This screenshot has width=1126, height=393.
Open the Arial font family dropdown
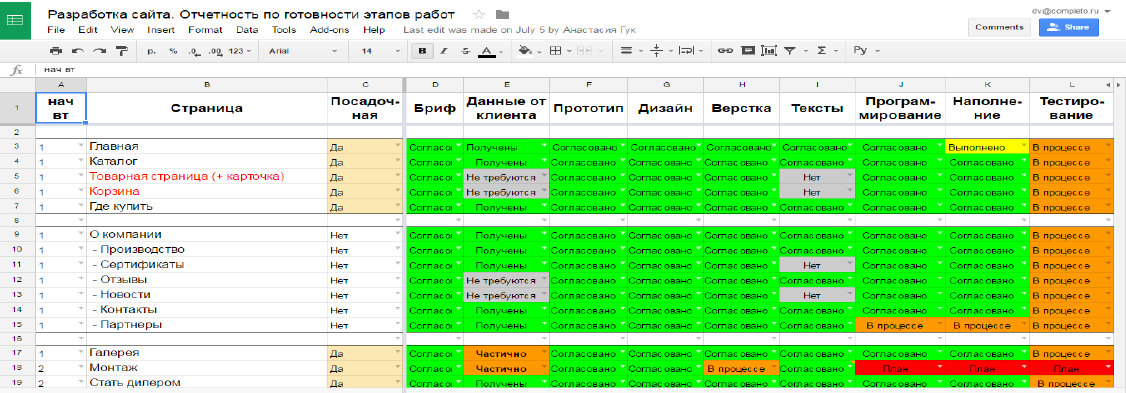point(302,51)
